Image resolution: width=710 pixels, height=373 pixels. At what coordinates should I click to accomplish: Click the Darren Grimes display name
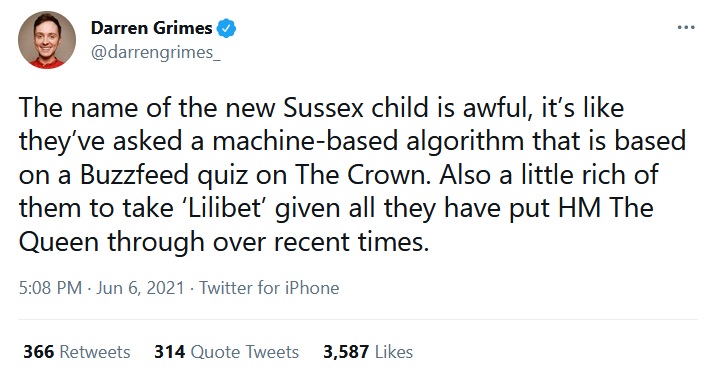(151, 28)
